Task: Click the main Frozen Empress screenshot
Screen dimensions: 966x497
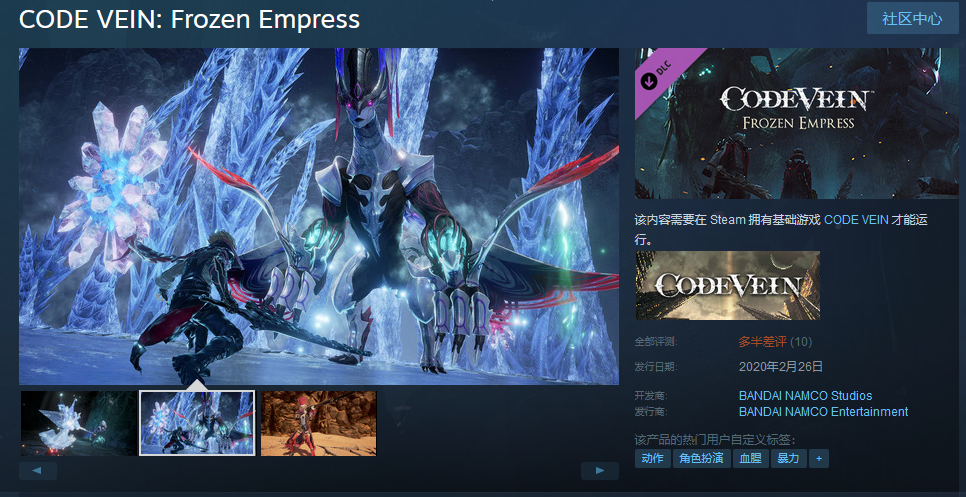Action: point(319,216)
